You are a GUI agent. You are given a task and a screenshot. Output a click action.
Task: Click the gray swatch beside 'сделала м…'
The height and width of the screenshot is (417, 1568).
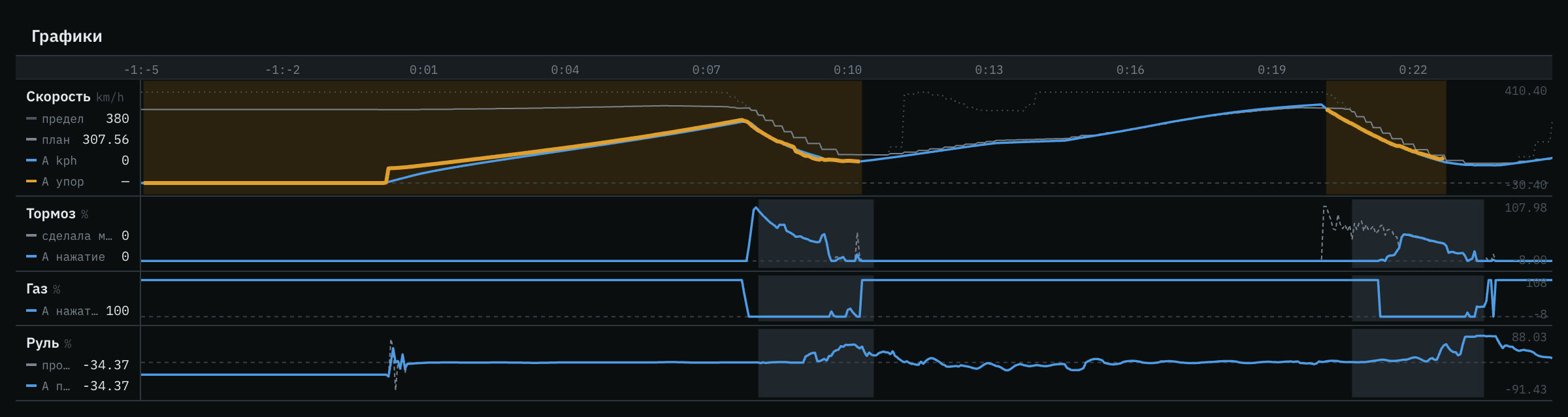tap(31, 236)
